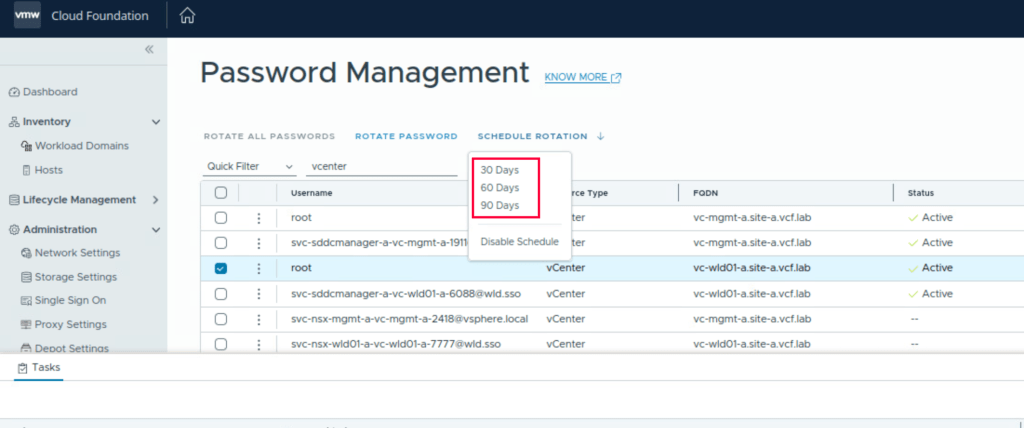The image size is (1024, 428).
Task: Open the Quick Filter dropdown
Action: click(x=249, y=167)
